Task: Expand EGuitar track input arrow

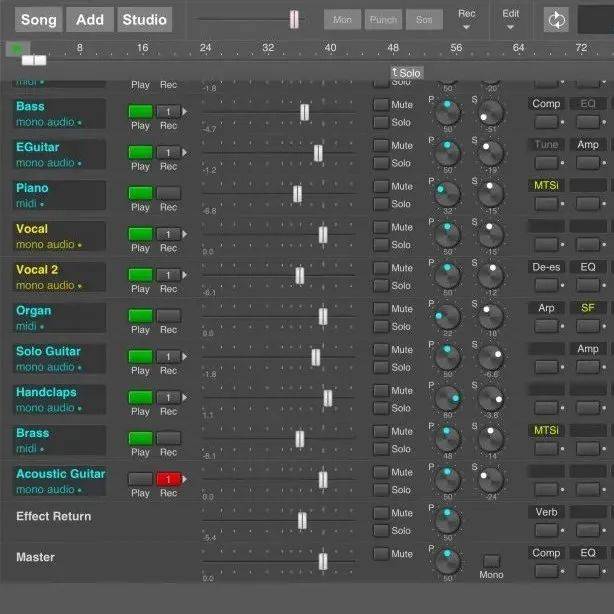Action: [184, 152]
